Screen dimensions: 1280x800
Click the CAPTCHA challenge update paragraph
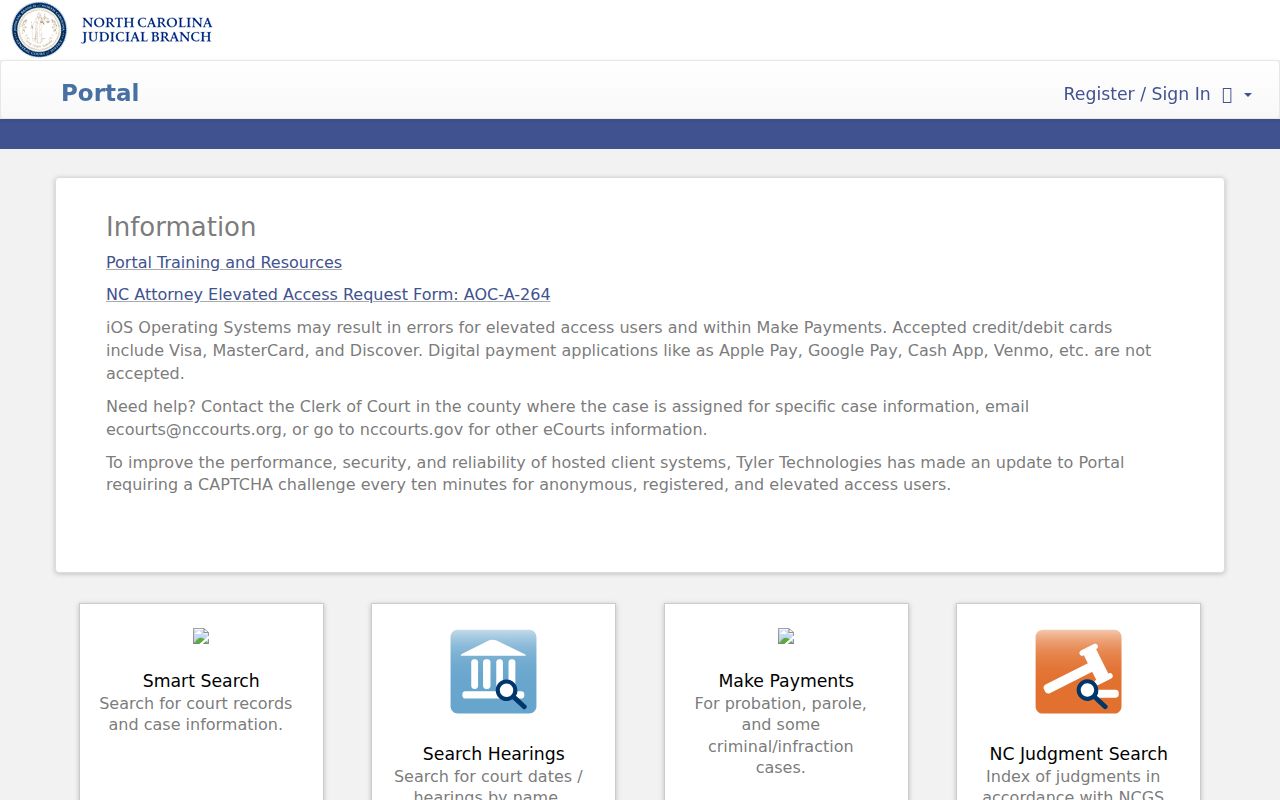pos(615,473)
